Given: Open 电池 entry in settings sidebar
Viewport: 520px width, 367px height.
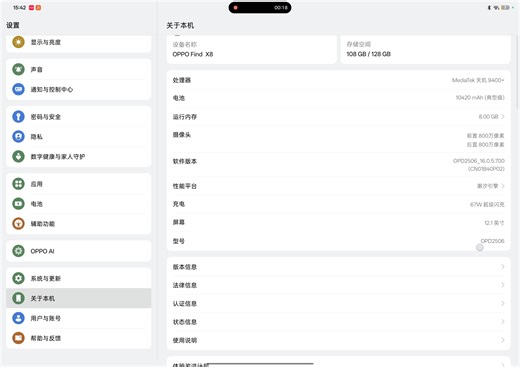Looking at the screenshot, I should click(79, 204).
